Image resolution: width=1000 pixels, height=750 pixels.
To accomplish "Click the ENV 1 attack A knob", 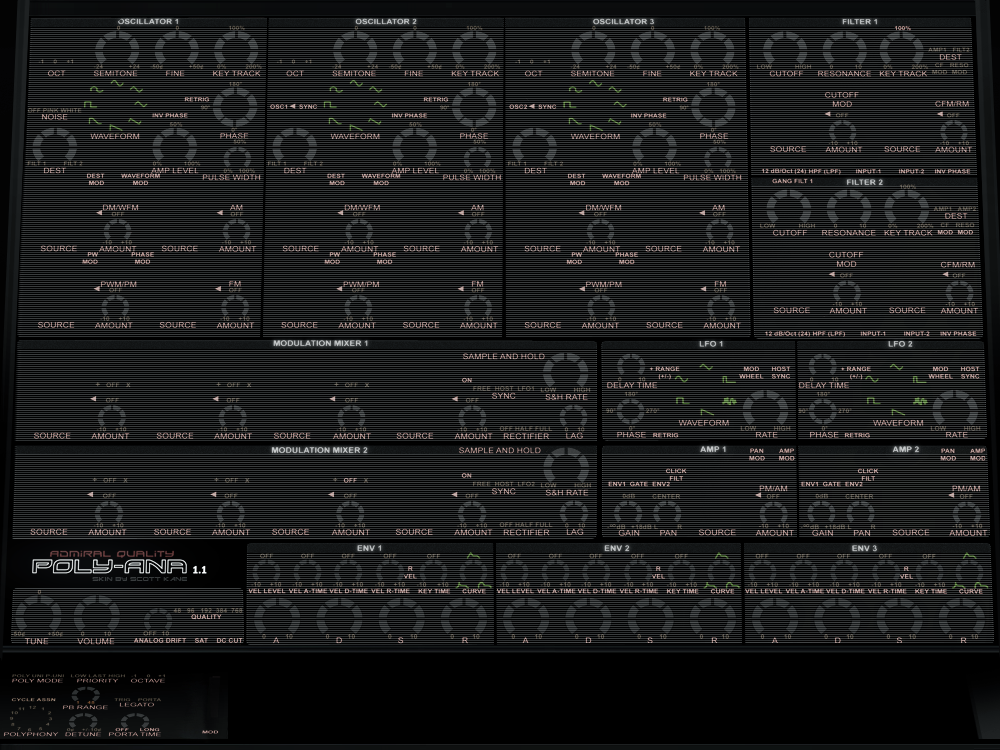I will (x=277, y=617).
